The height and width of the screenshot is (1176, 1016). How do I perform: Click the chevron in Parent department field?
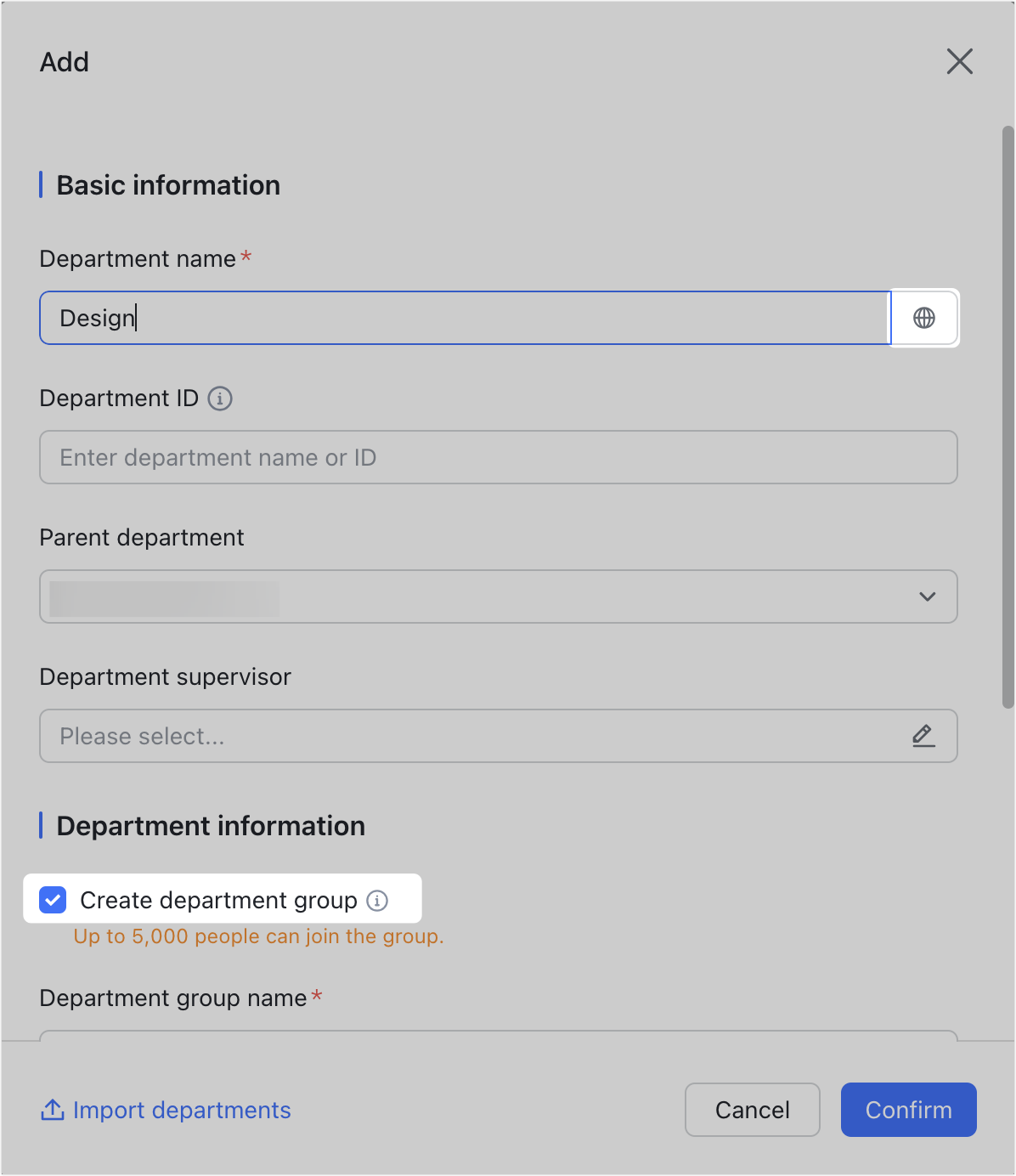[x=927, y=596]
